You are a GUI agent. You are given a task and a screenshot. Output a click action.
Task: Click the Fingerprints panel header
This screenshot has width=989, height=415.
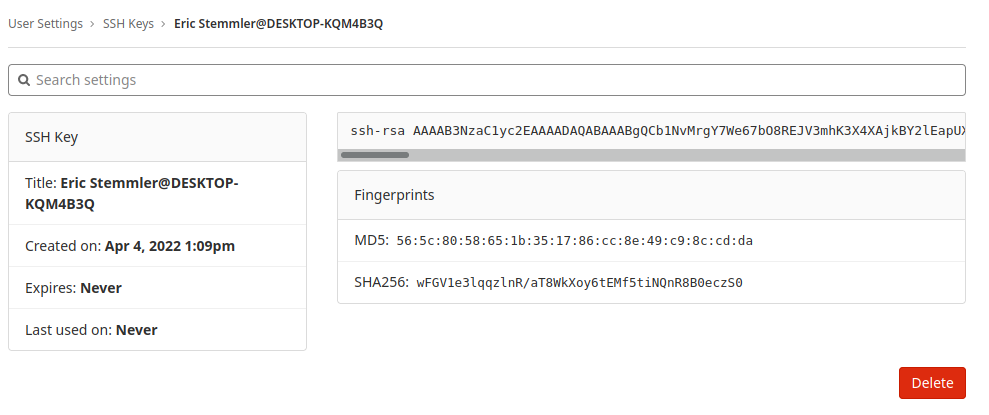click(652, 196)
